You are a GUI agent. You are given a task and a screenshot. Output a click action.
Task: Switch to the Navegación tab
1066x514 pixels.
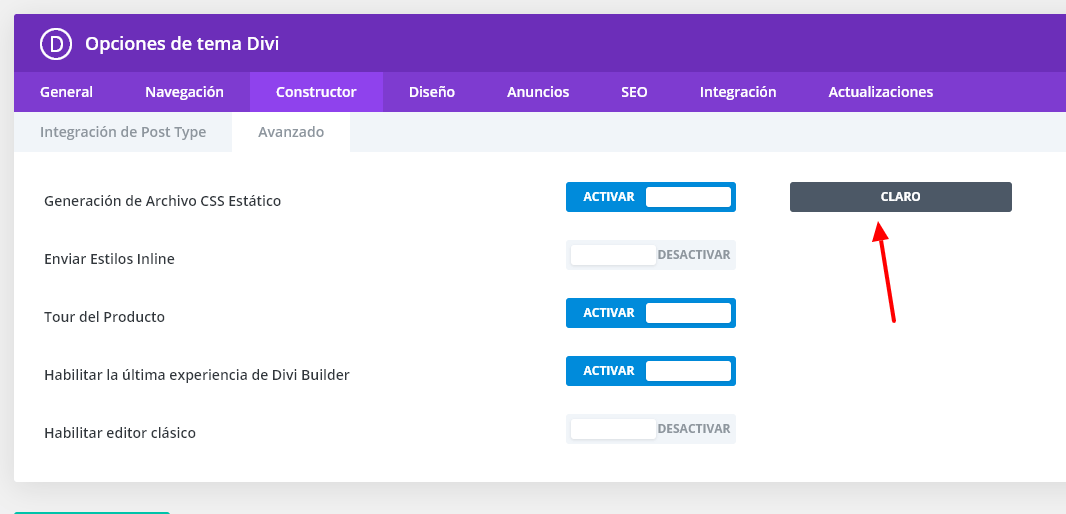pyautogui.click(x=184, y=92)
